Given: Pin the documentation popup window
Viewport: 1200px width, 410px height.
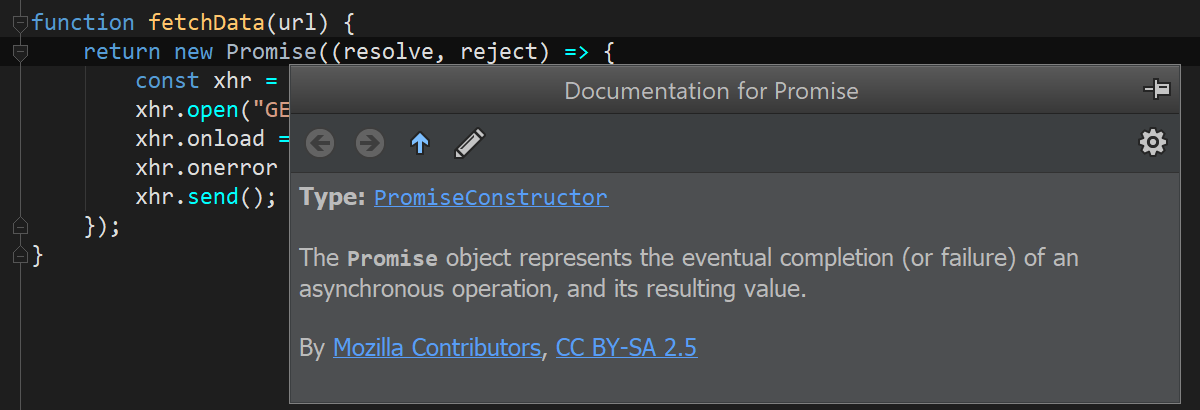Looking at the screenshot, I should pos(1157,90).
